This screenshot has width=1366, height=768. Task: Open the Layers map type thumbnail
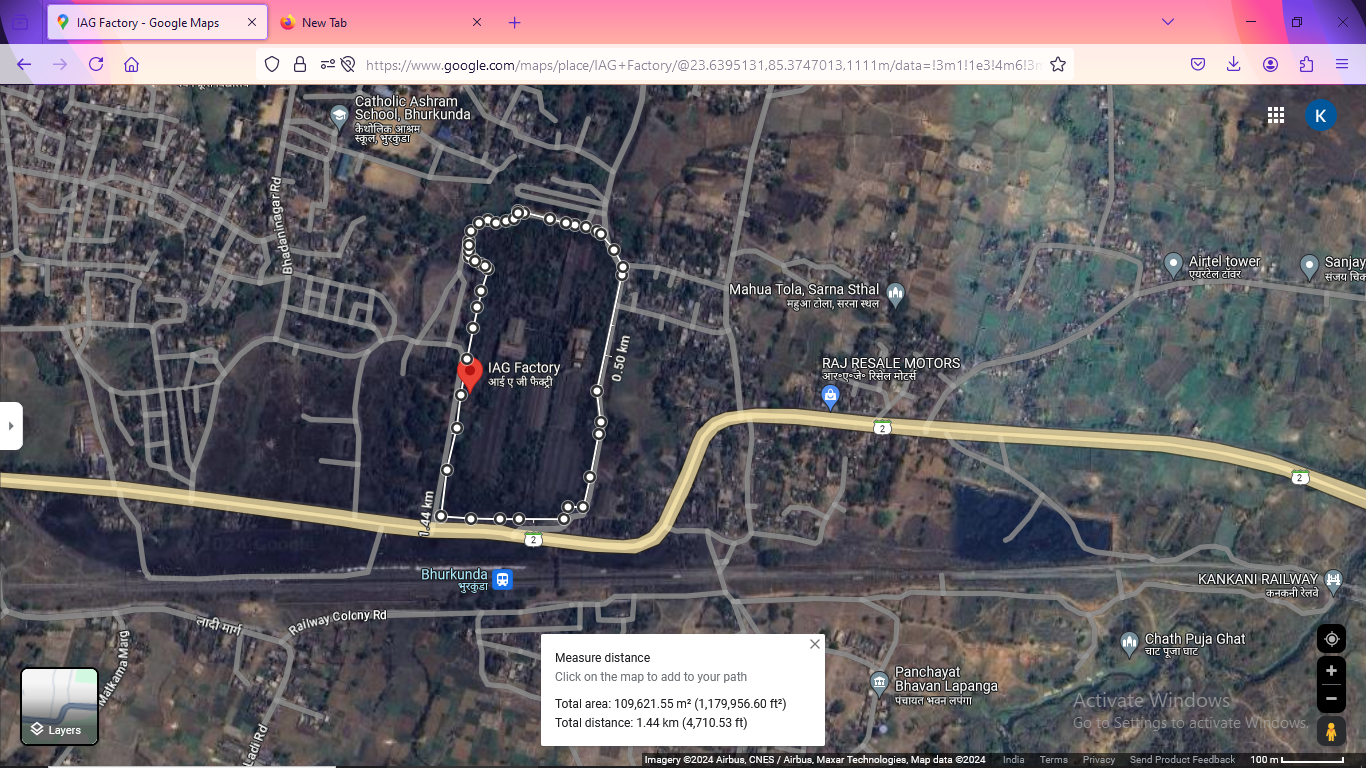click(60, 707)
